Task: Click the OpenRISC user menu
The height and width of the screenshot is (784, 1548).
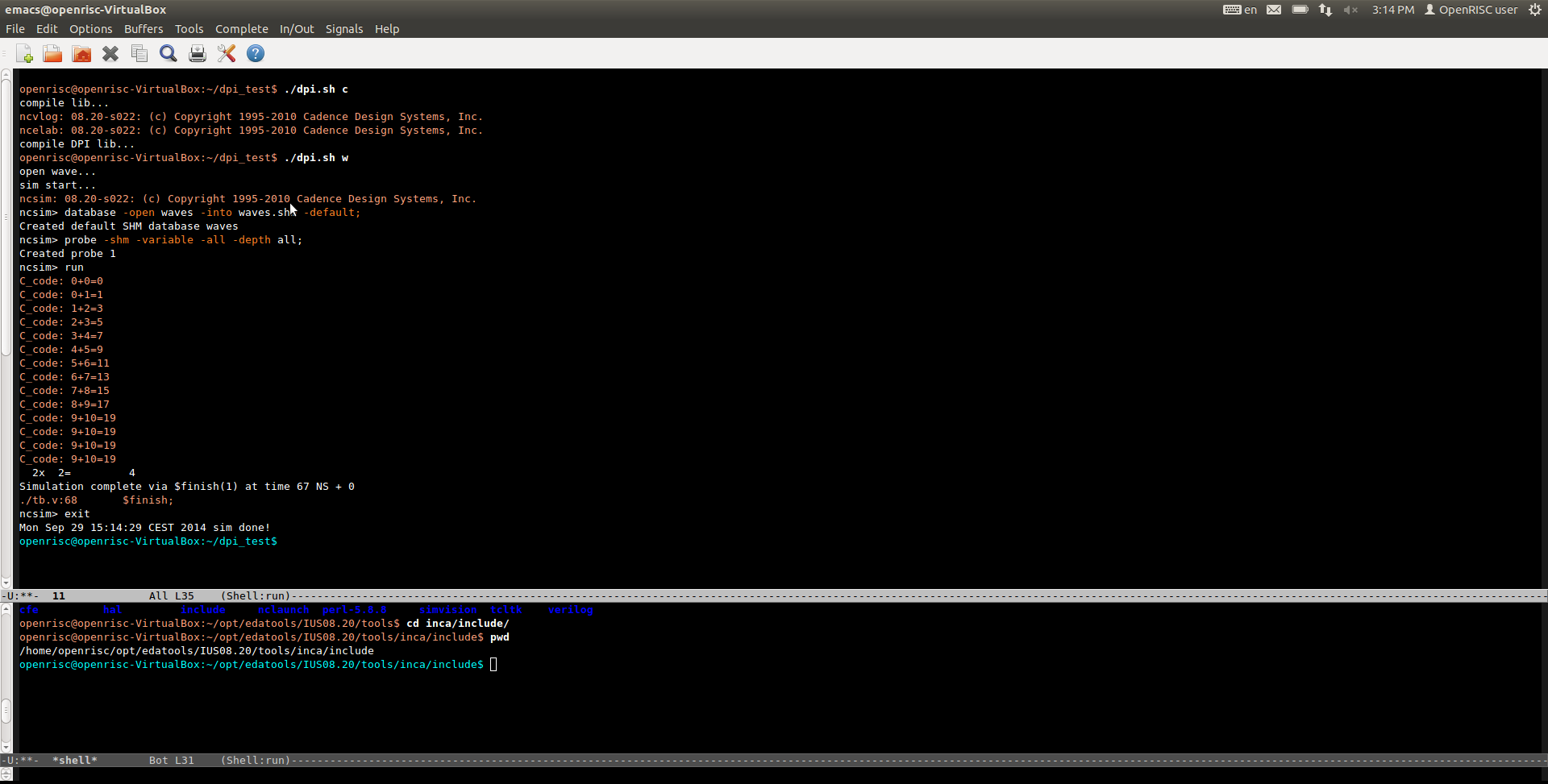Action: point(1471,10)
